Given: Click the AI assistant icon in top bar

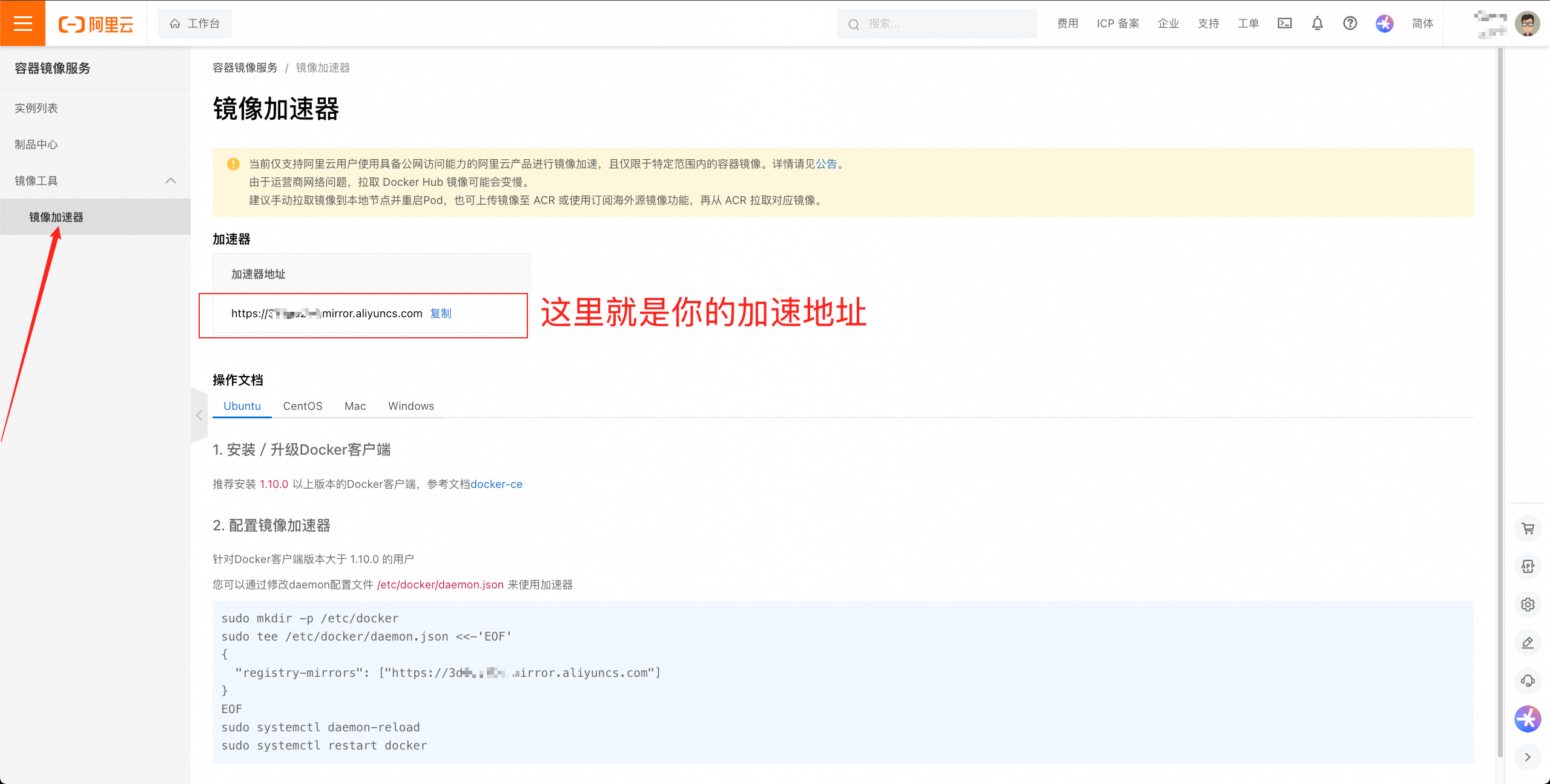Looking at the screenshot, I should coord(1384,23).
